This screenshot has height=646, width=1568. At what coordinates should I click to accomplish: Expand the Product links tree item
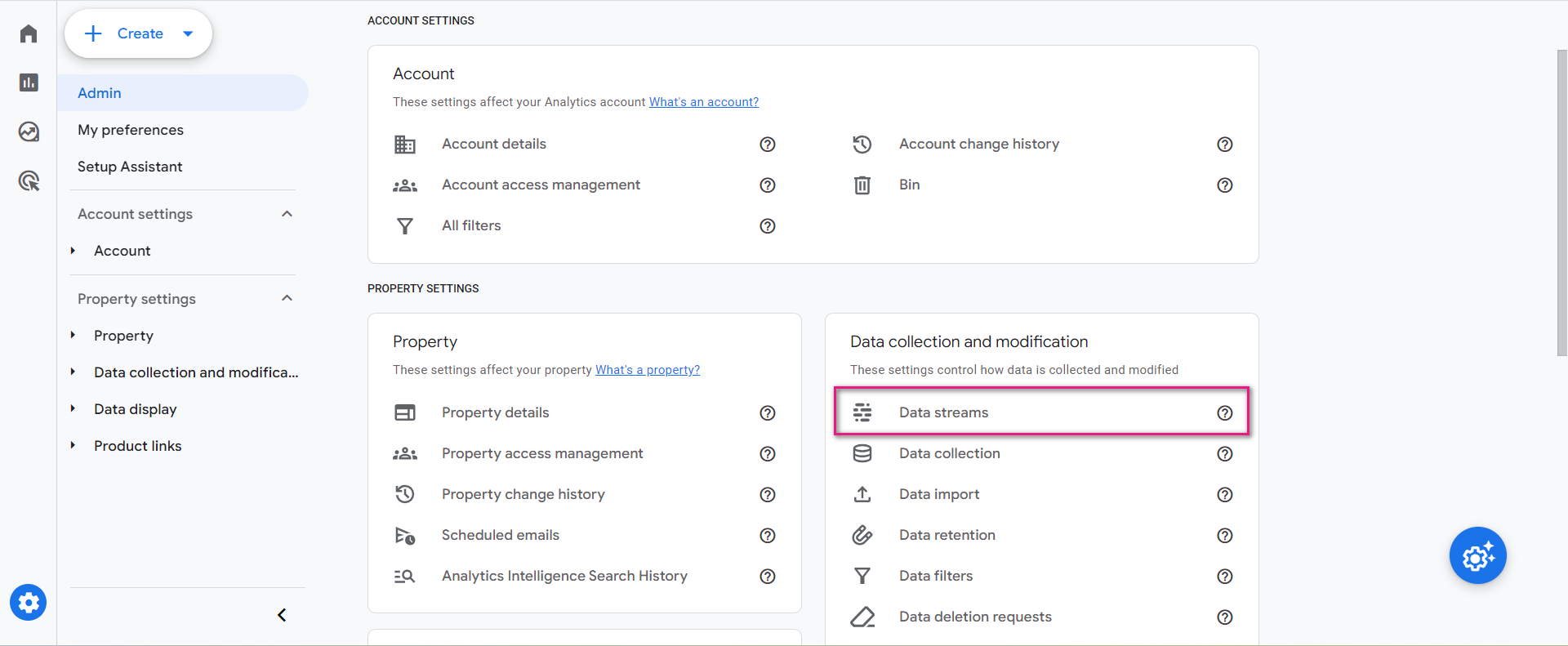click(x=73, y=445)
